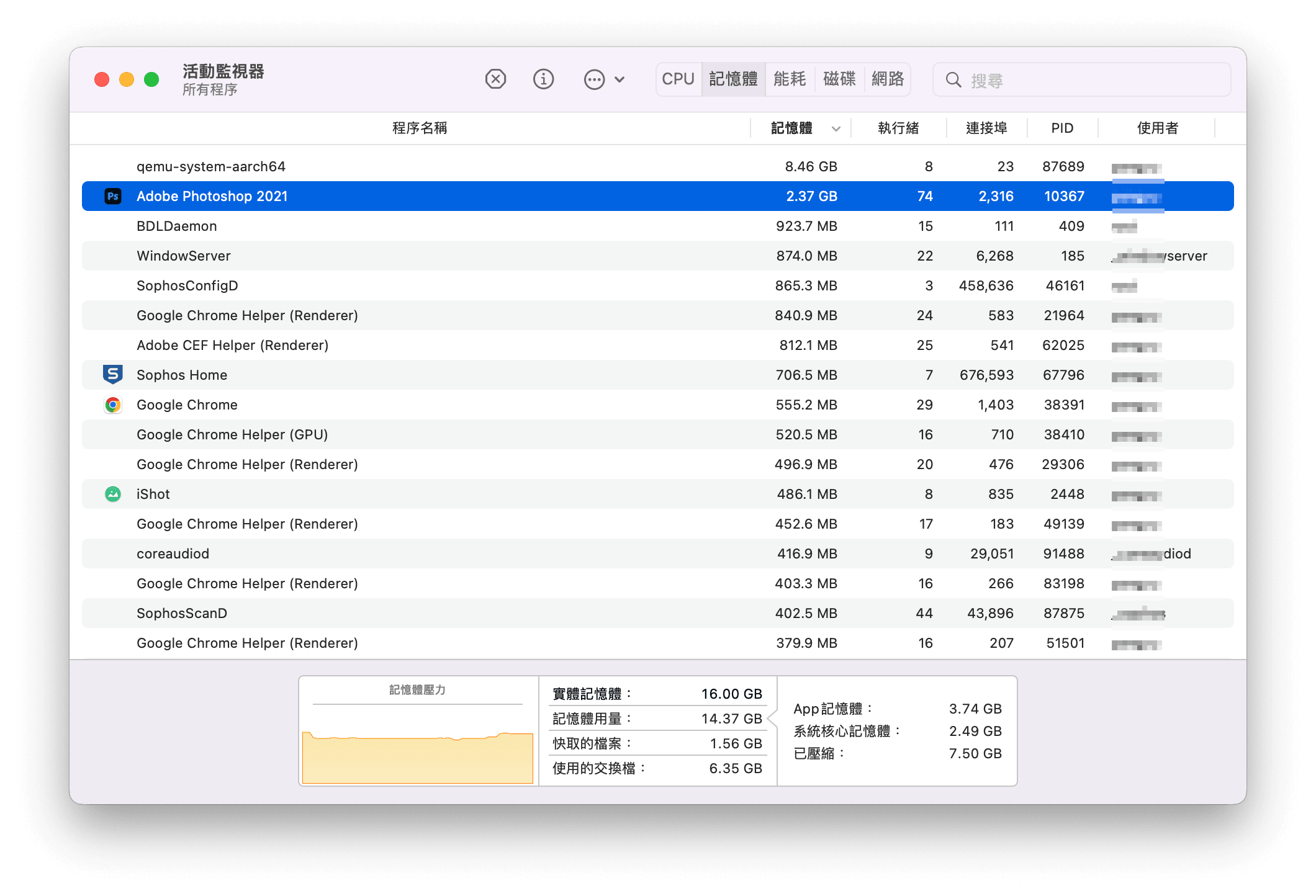The image size is (1316, 896).
Task: Click the iShot app icon
Action: (113, 494)
